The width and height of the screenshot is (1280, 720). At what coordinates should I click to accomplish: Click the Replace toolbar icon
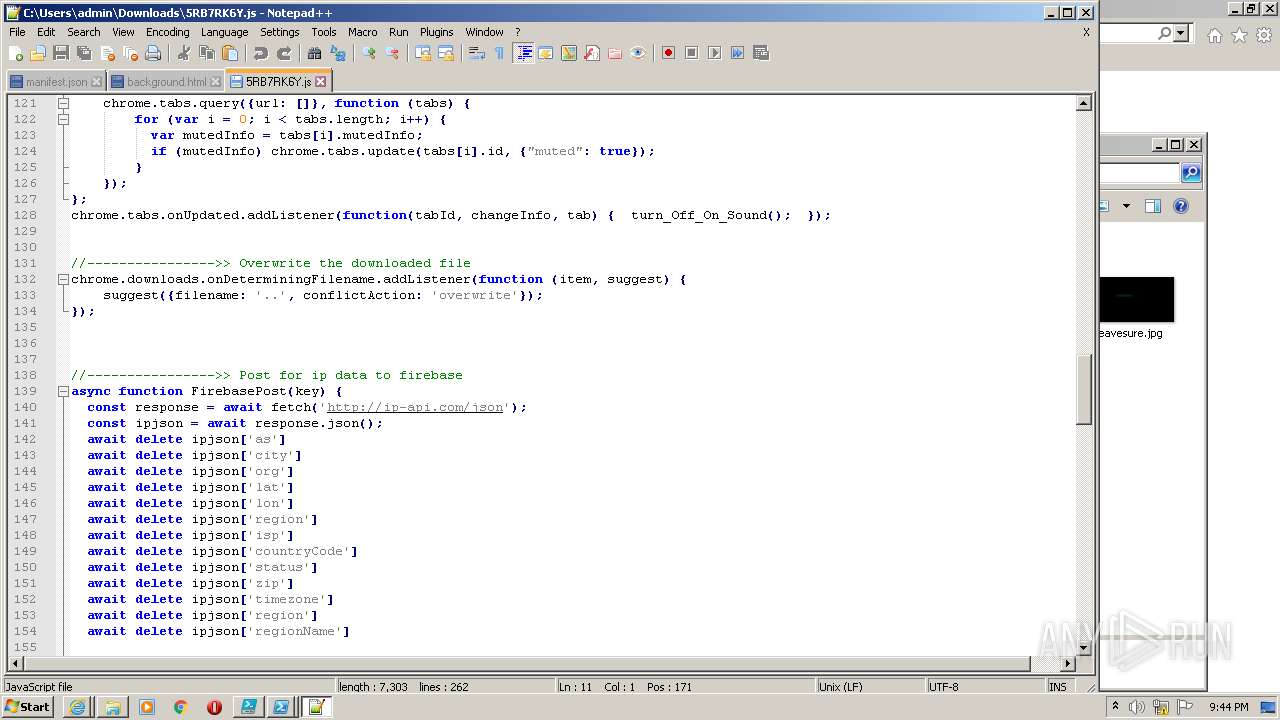point(338,53)
